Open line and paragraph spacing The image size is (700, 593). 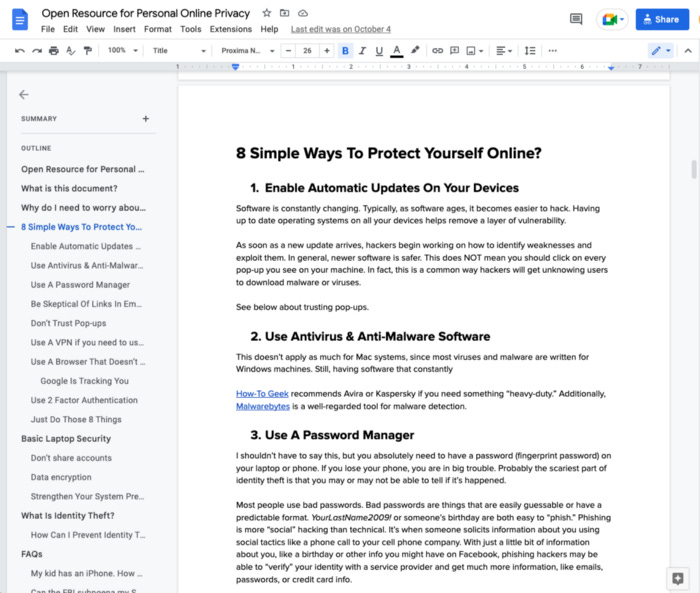click(x=530, y=51)
